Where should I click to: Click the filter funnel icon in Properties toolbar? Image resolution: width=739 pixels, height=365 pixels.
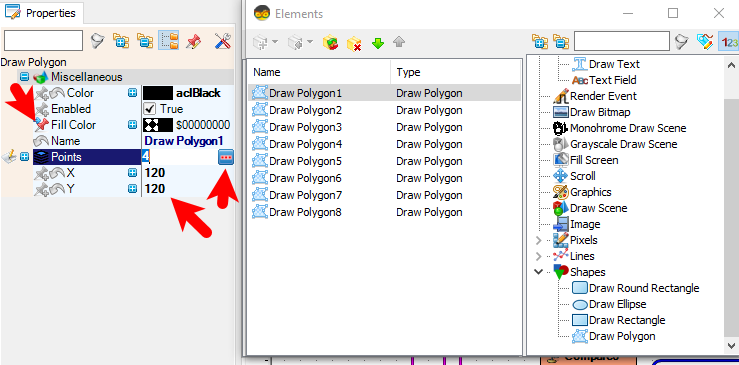pyautogui.click(x=97, y=41)
